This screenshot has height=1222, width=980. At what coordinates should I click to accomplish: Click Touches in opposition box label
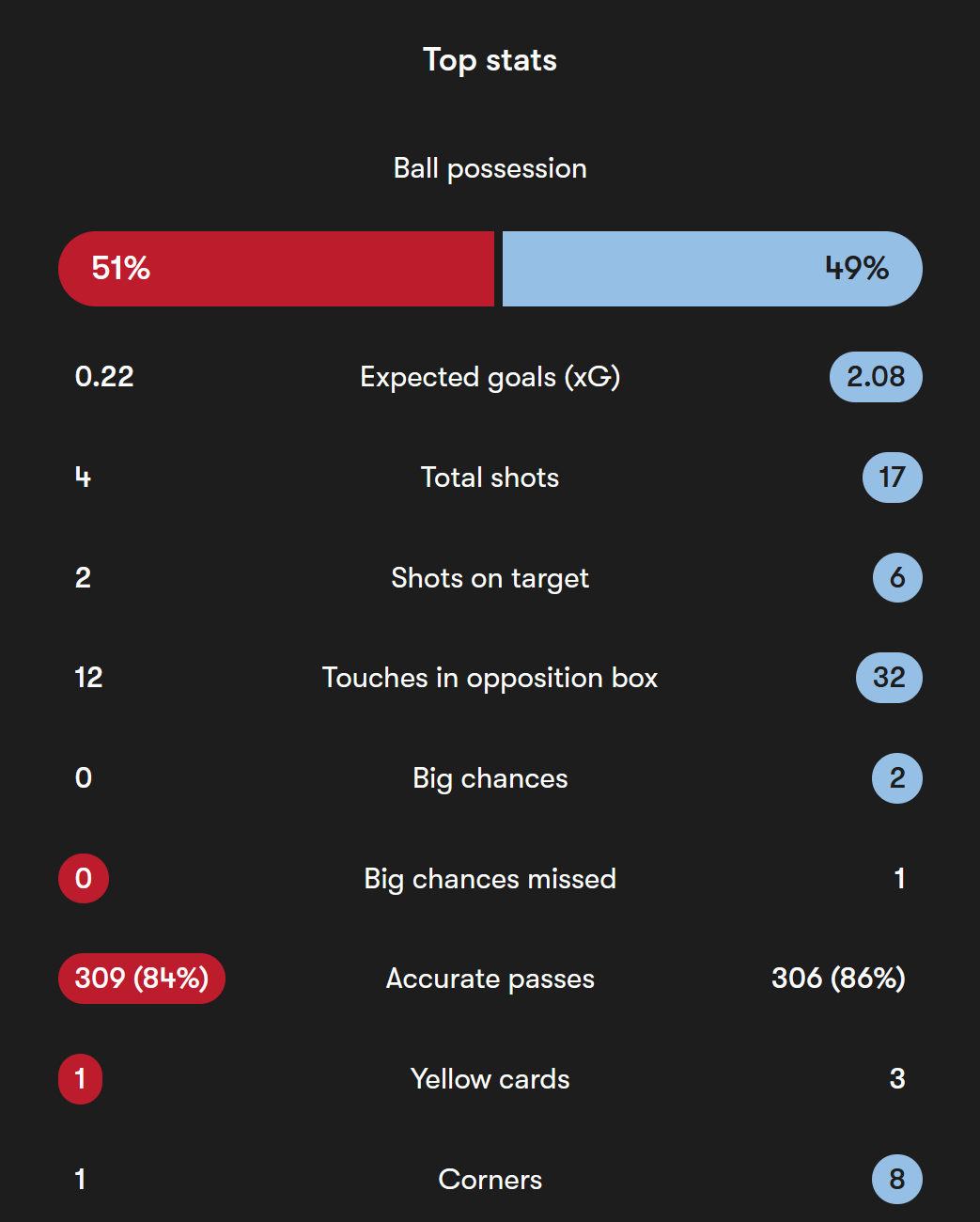(x=490, y=678)
